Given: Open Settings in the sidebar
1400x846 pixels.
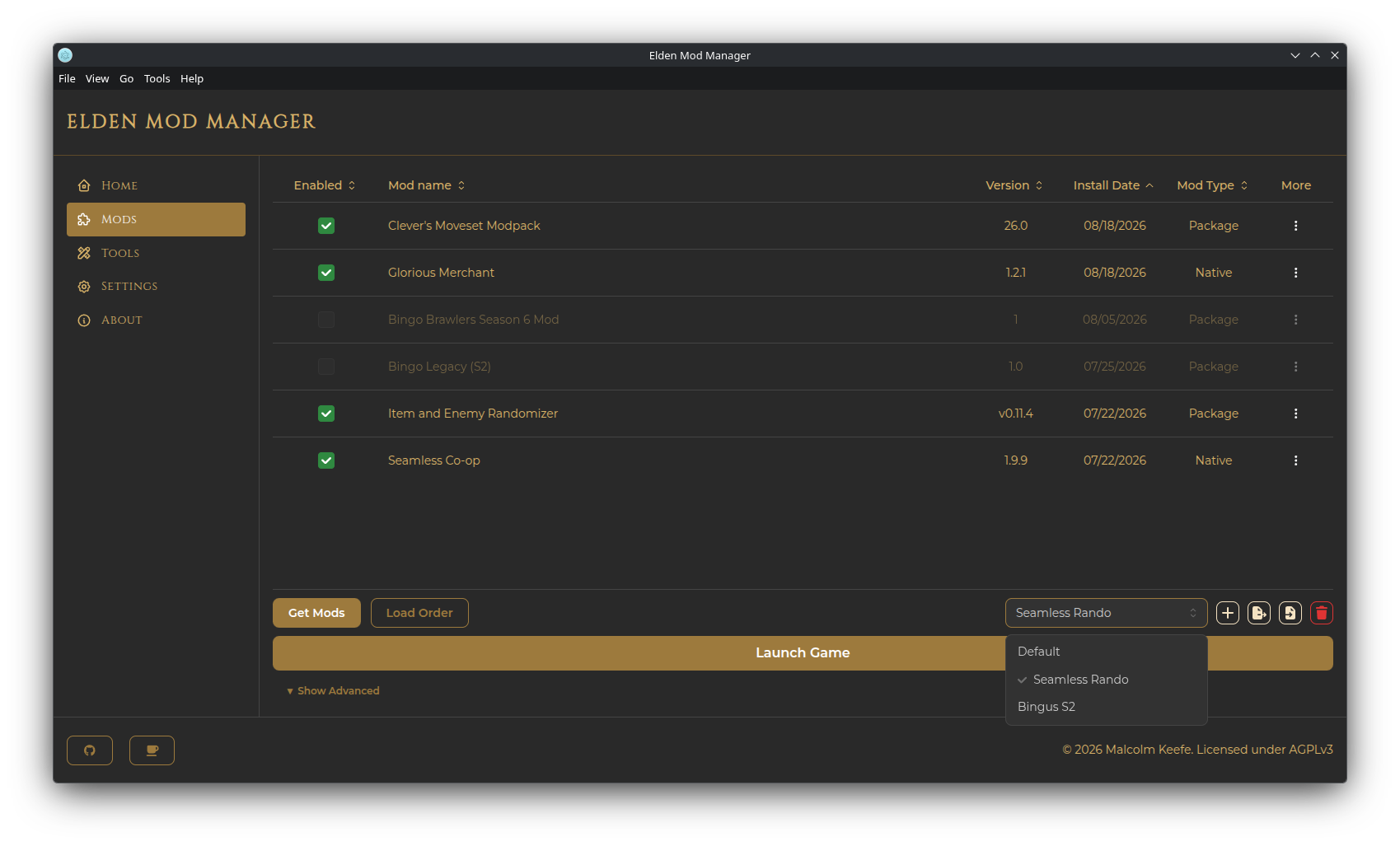Looking at the screenshot, I should coord(156,287).
